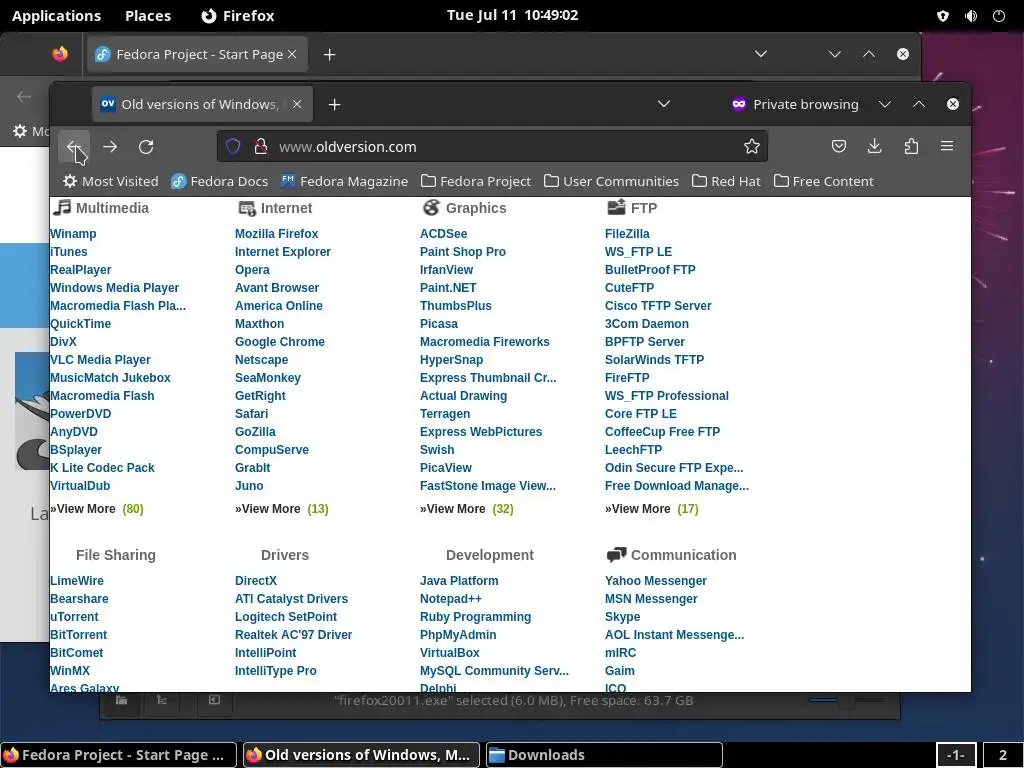Expand the list all tabs chevron in private window
Viewport: 1024px width, 768px height.
(664, 104)
